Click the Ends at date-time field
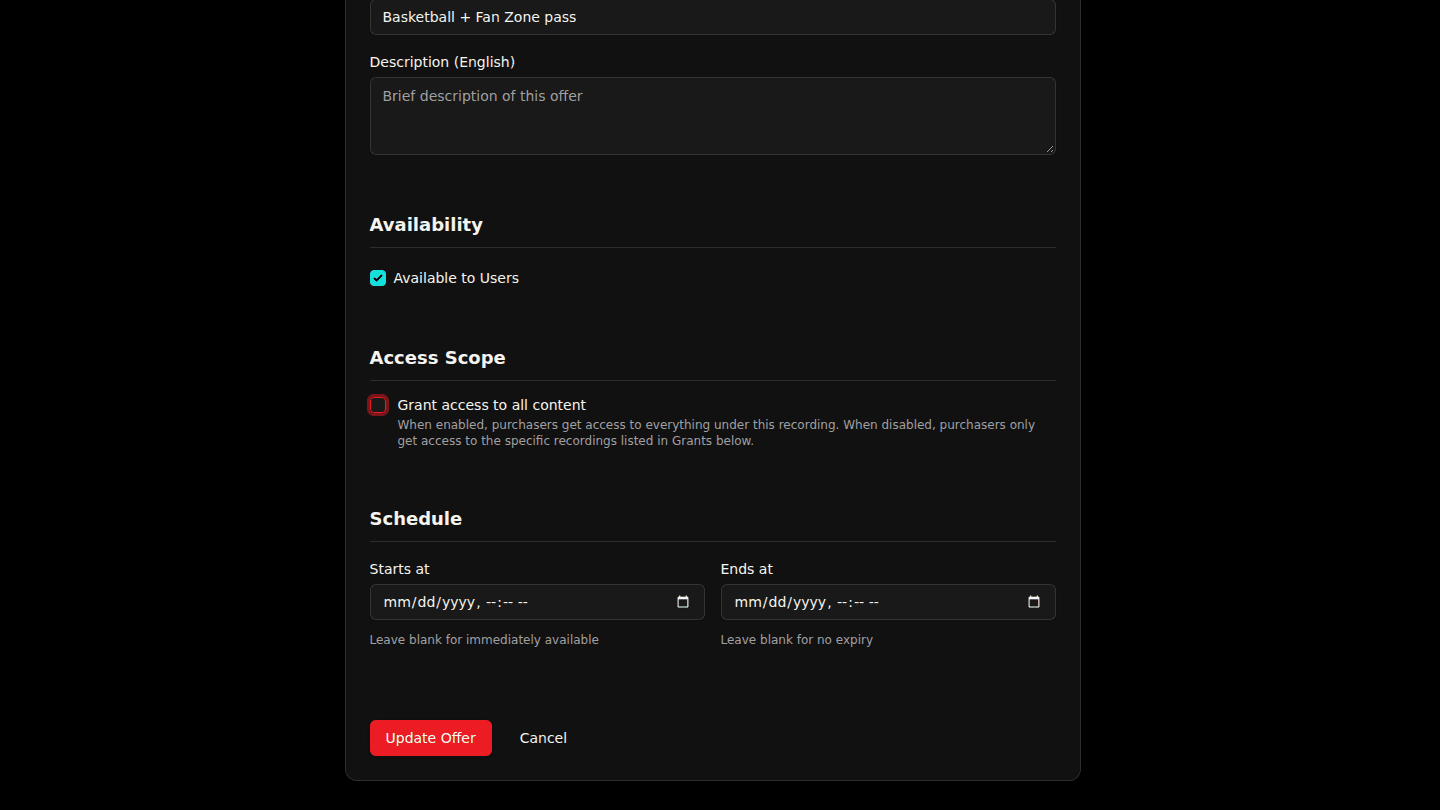1440x810 pixels. point(888,602)
